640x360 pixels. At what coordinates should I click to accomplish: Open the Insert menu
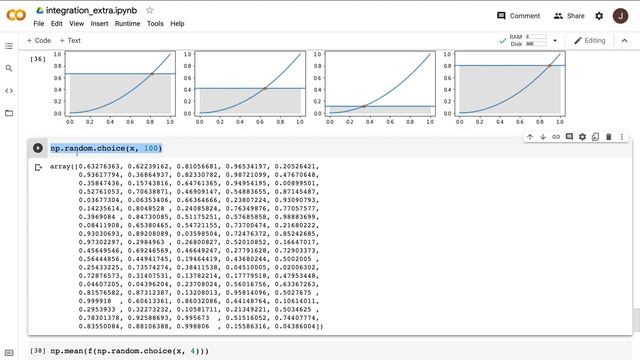tap(99, 24)
